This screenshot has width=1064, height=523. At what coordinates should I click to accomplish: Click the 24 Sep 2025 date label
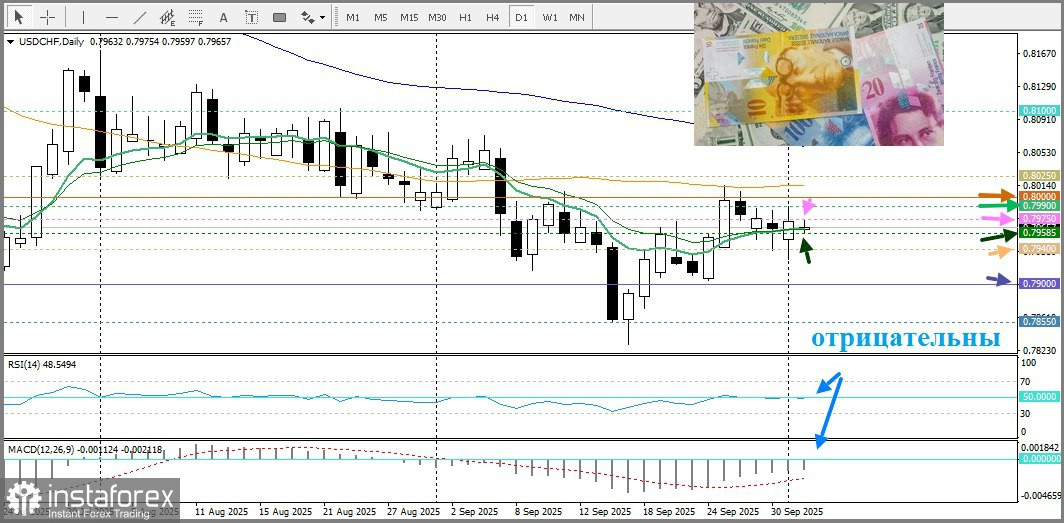(735, 511)
